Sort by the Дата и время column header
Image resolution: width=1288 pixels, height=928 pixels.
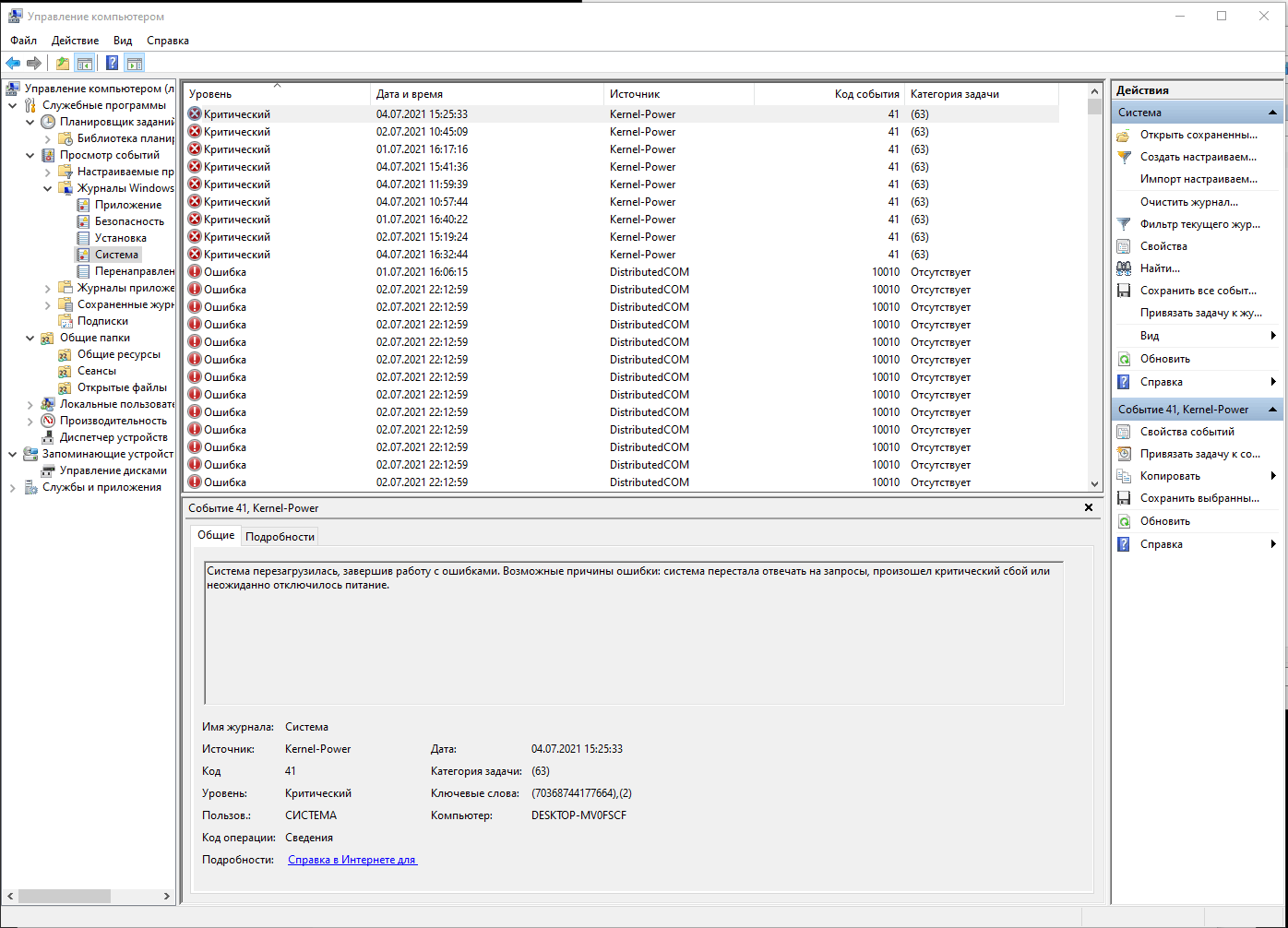[x=487, y=94]
